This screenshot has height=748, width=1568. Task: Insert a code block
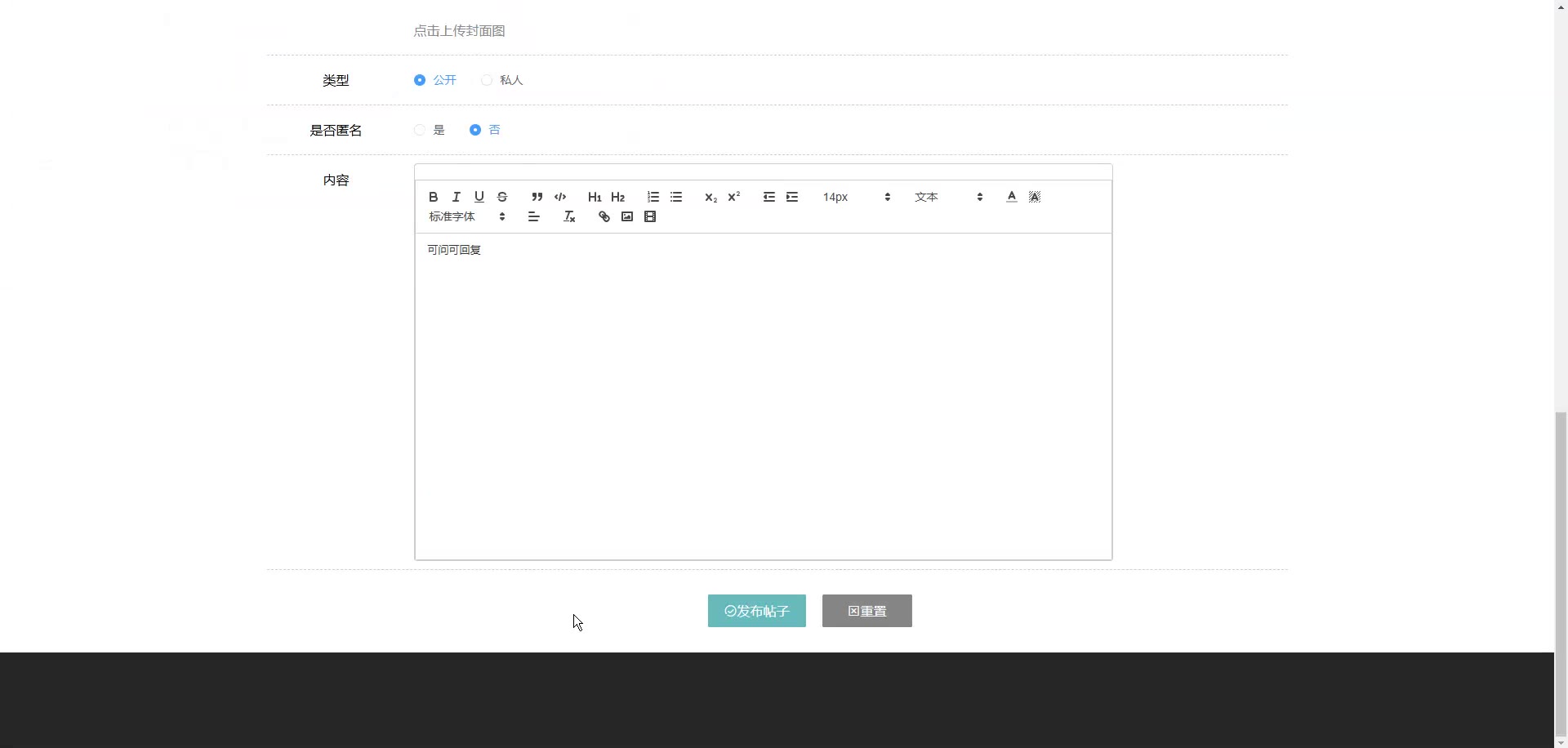(x=560, y=197)
